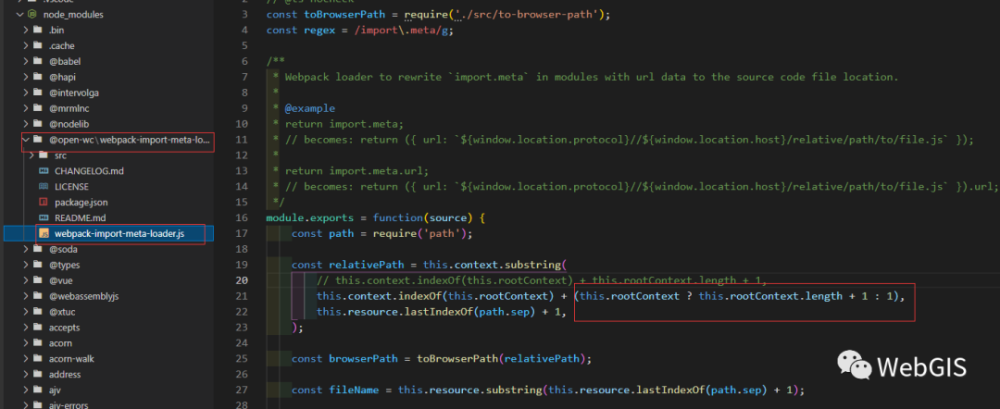
Task: Collapse the @open-wc webpack-import-meta-loader folder
Action: pyautogui.click(x=26, y=139)
